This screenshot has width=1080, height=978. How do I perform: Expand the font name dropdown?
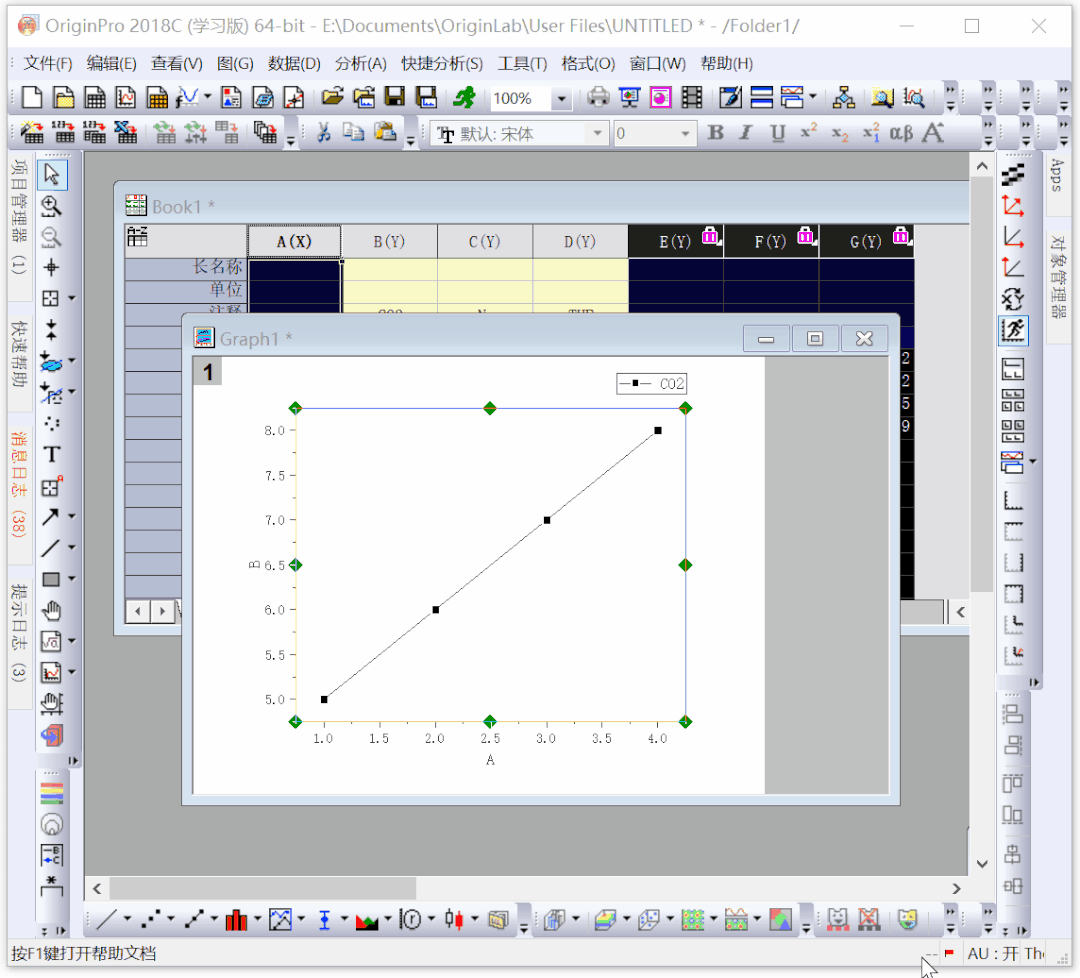click(x=597, y=133)
